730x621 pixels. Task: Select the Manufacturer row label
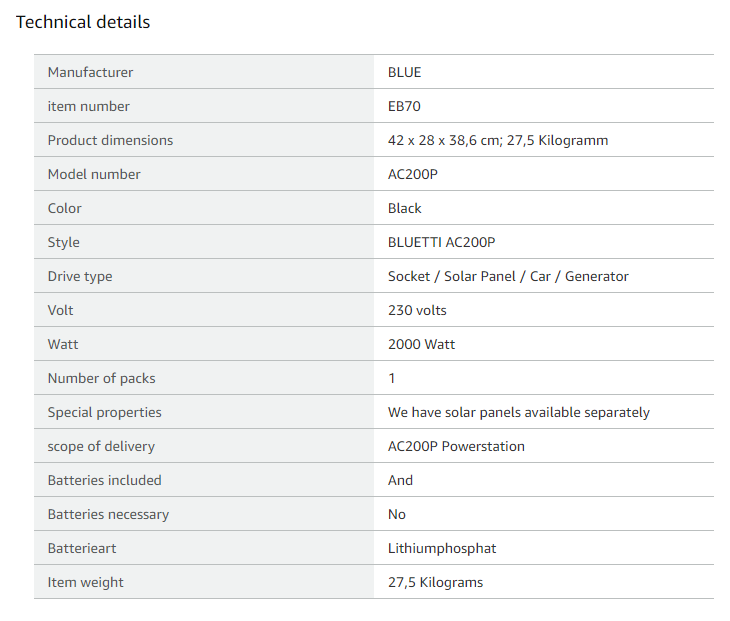(x=90, y=72)
